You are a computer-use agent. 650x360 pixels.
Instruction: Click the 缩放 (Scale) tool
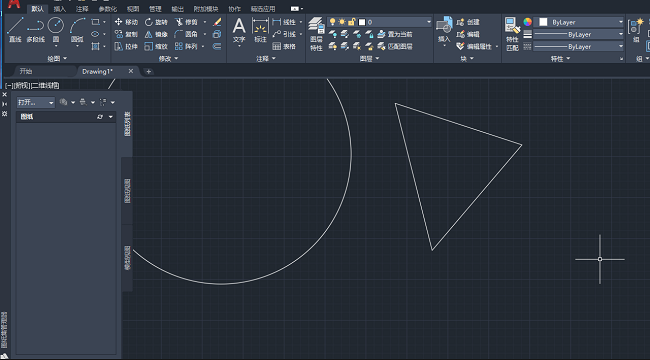pos(156,47)
